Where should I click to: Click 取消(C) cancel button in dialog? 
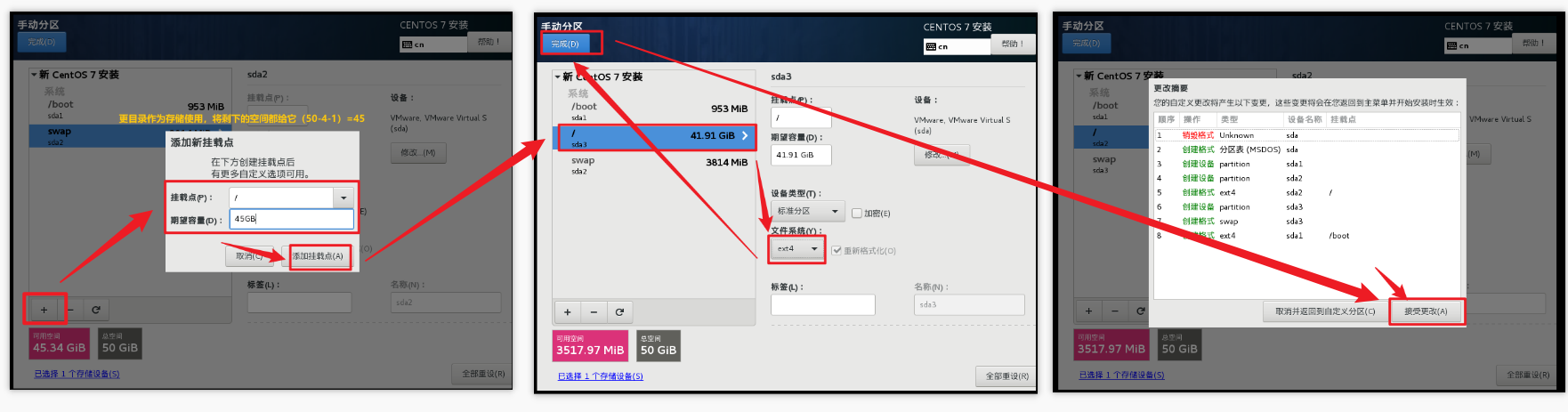point(248,256)
